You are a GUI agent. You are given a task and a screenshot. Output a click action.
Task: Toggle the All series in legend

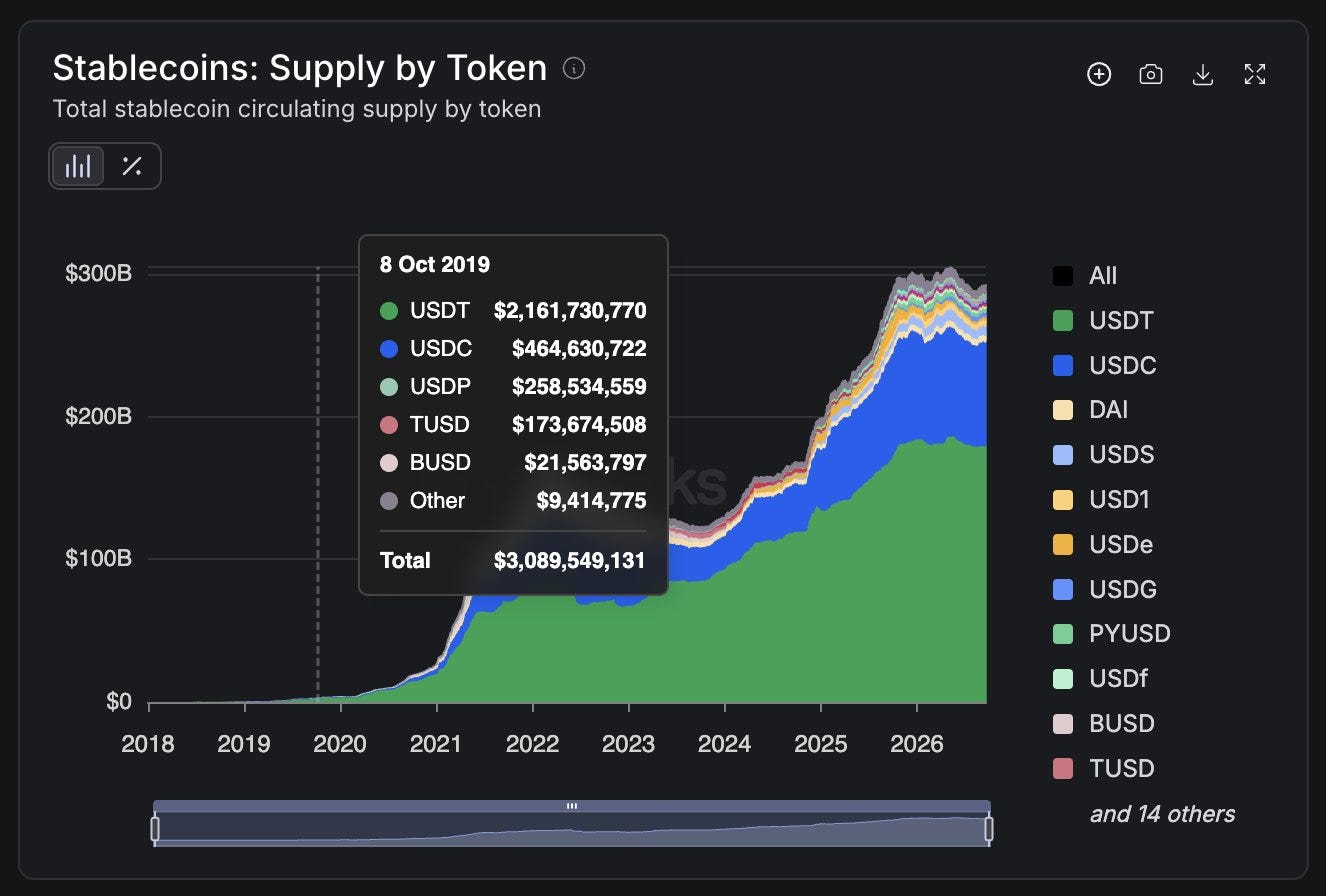(1085, 276)
